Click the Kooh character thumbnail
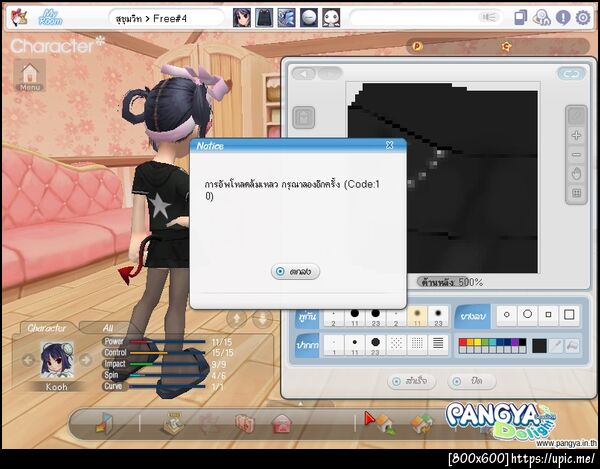The width and height of the screenshot is (600, 469). click(57, 360)
